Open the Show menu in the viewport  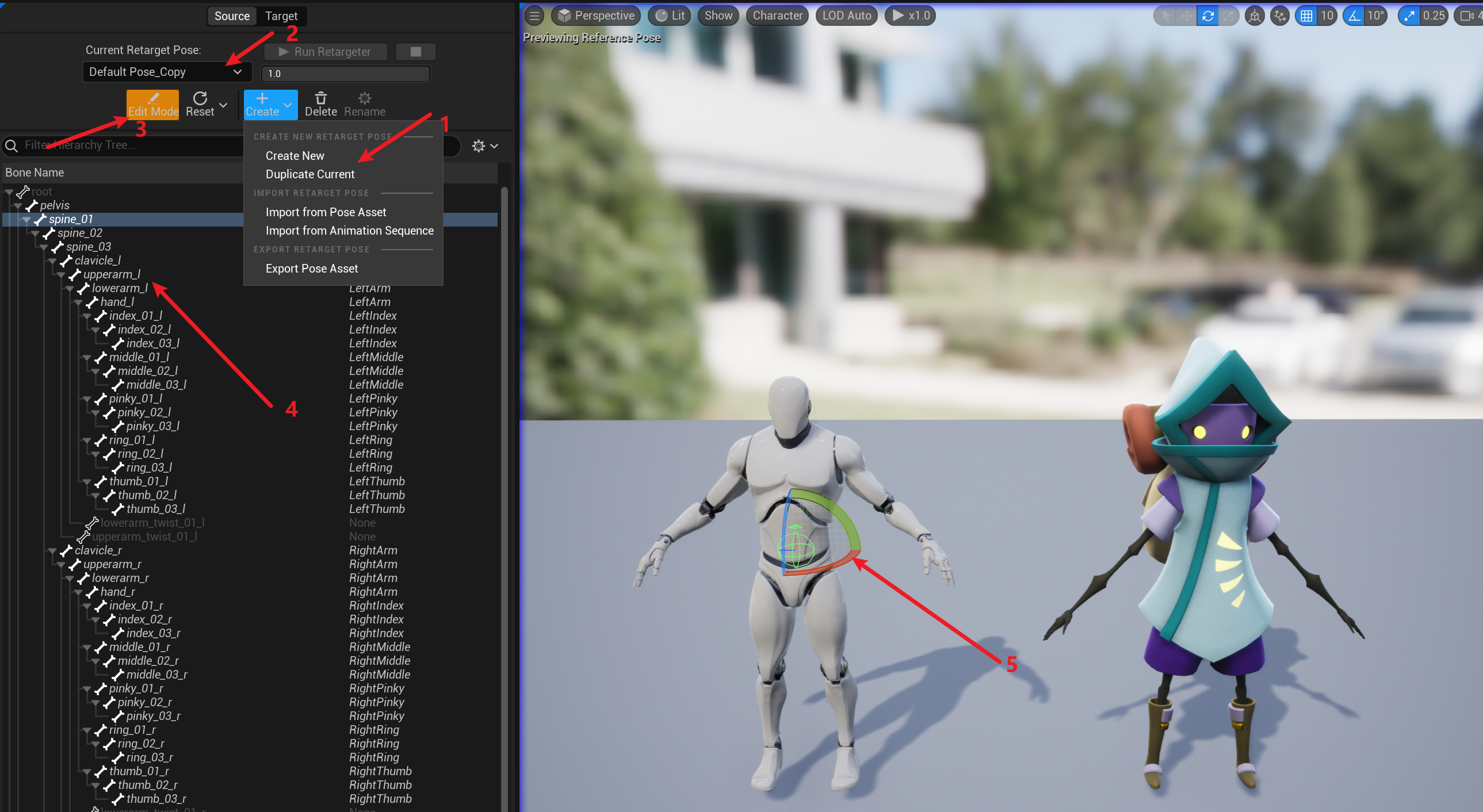(x=718, y=16)
